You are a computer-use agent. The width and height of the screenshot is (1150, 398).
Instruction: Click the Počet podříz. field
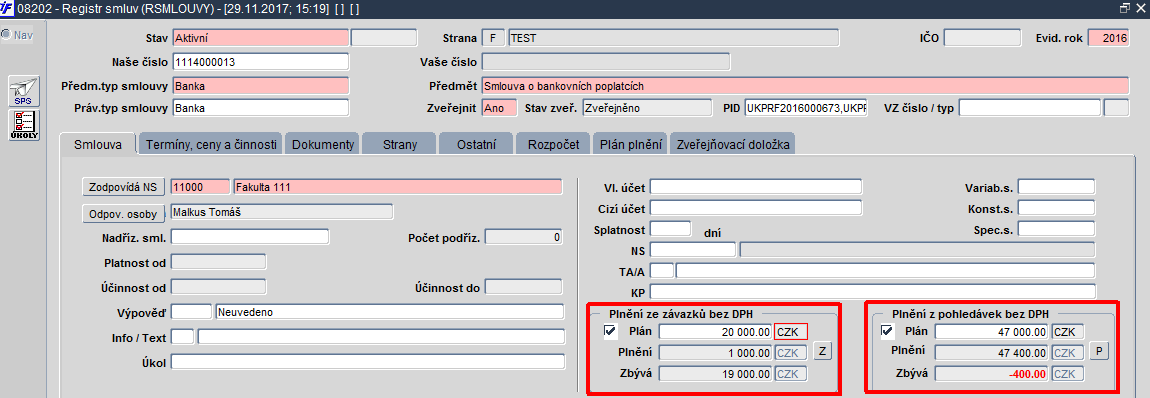524,237
